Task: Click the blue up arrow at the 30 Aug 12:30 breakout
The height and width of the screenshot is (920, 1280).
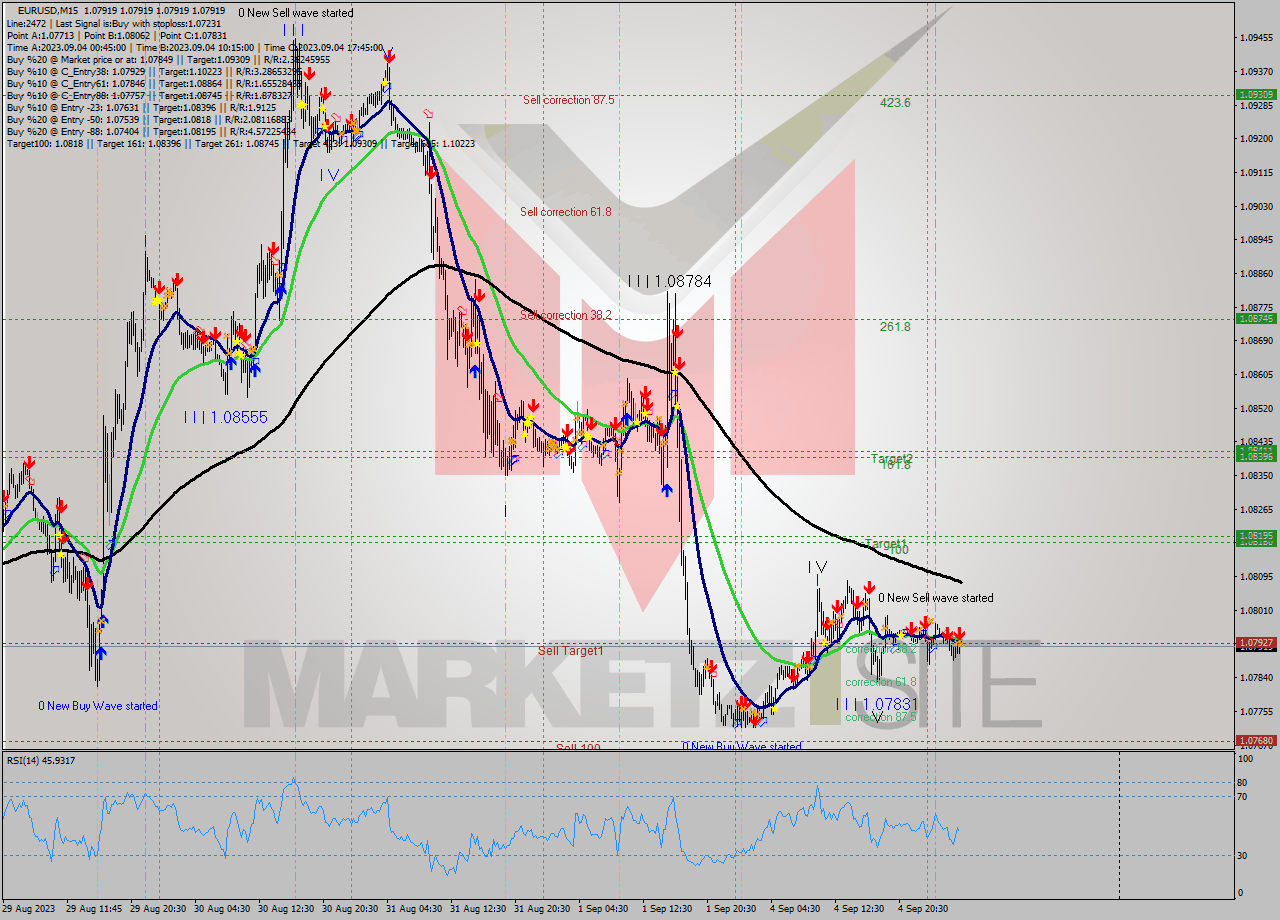Action: click(x=281, y=291)
